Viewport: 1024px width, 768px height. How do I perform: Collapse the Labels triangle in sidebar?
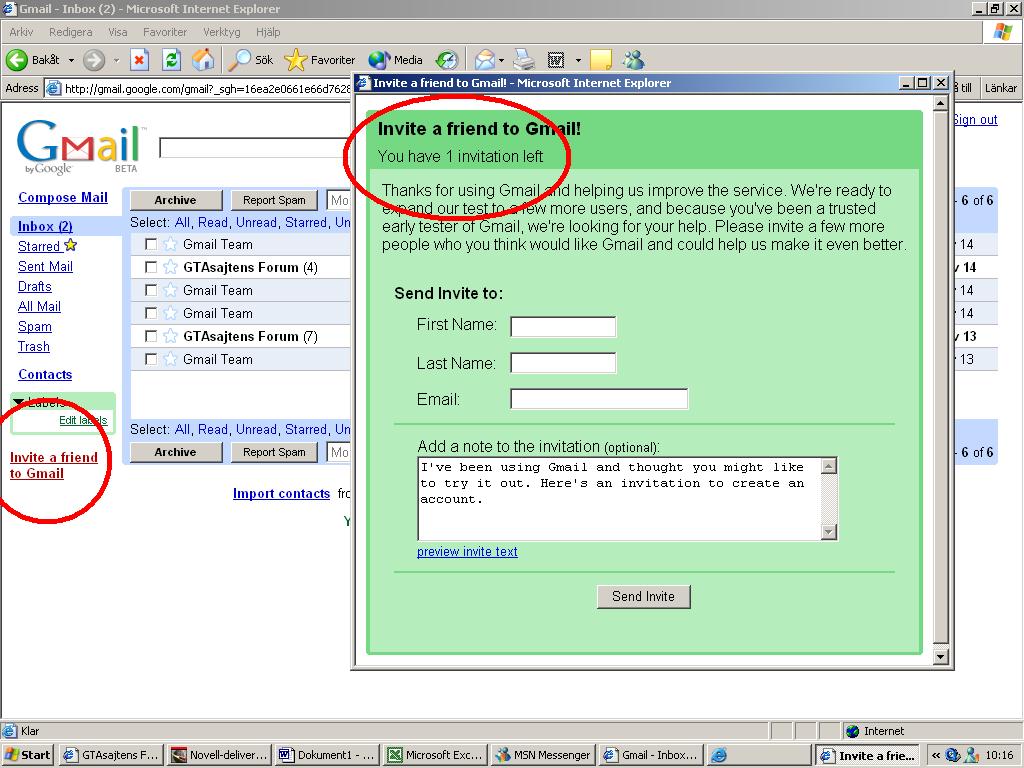click(18, 402)
